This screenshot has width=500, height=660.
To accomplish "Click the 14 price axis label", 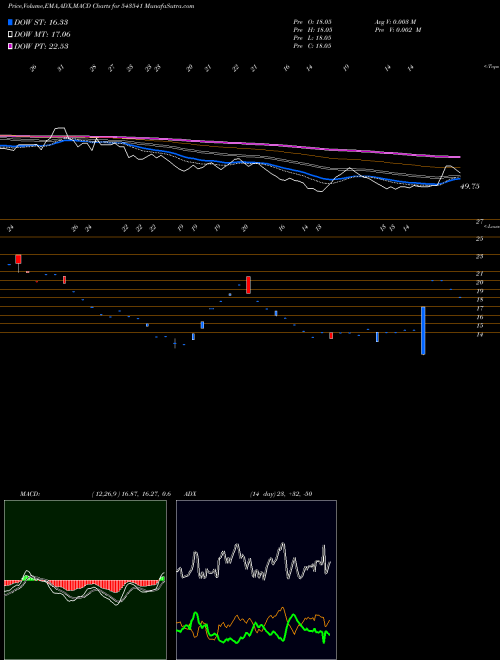I will pyautogui.click(x=479, y=335).
